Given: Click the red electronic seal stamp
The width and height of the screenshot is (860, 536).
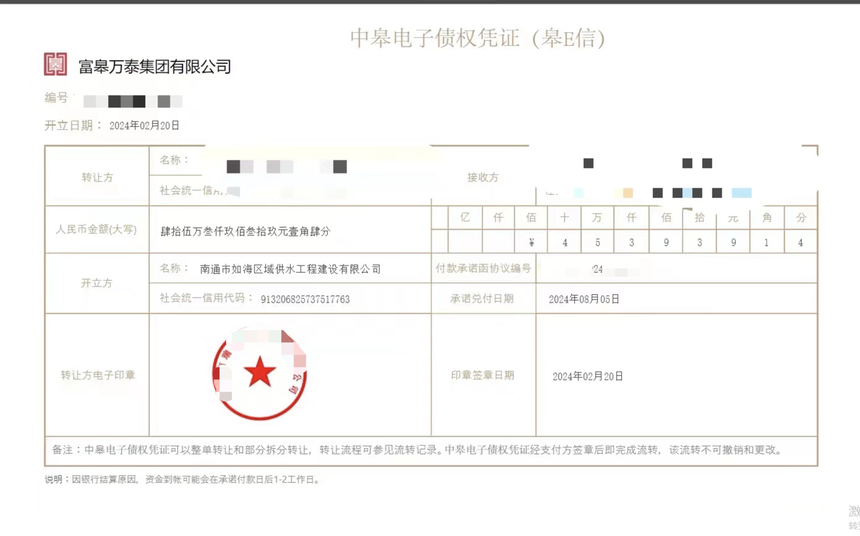Looking at the screenshot, I should pyautogui.click(x=259, y=374).
